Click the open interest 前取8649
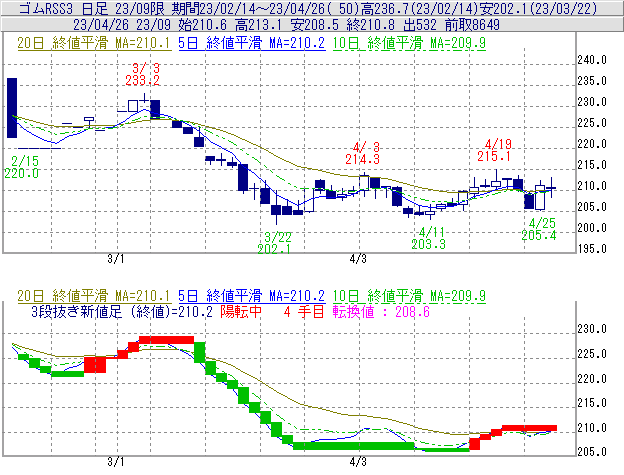 [x=472, y=25]
